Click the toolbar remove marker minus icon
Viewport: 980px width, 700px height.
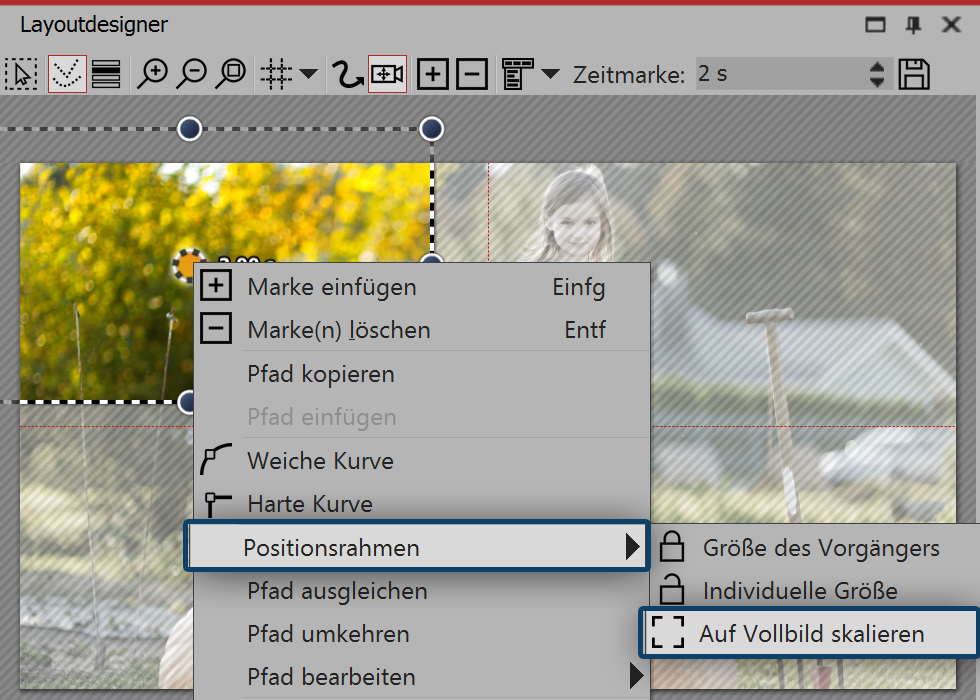(x=472, y=74)
